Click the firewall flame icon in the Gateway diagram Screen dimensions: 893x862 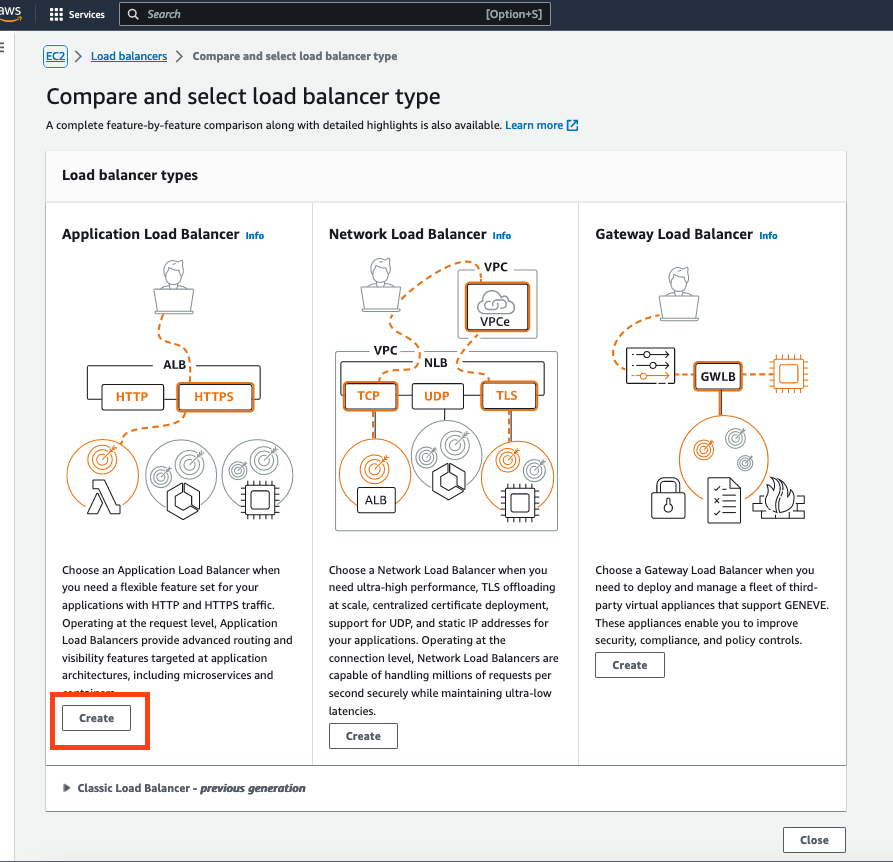781,499
